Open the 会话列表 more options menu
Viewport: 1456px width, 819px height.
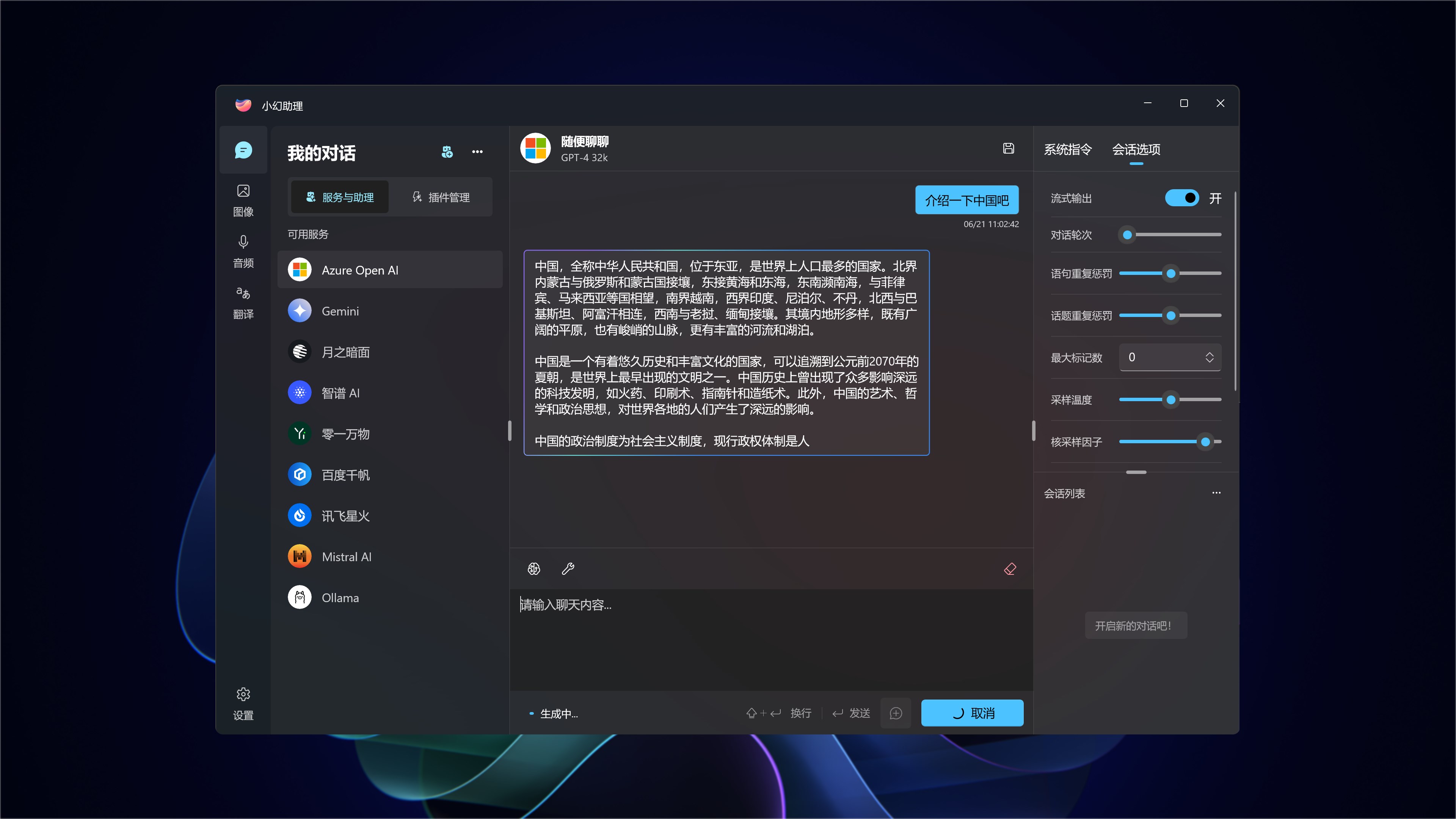pos(1216,493)
